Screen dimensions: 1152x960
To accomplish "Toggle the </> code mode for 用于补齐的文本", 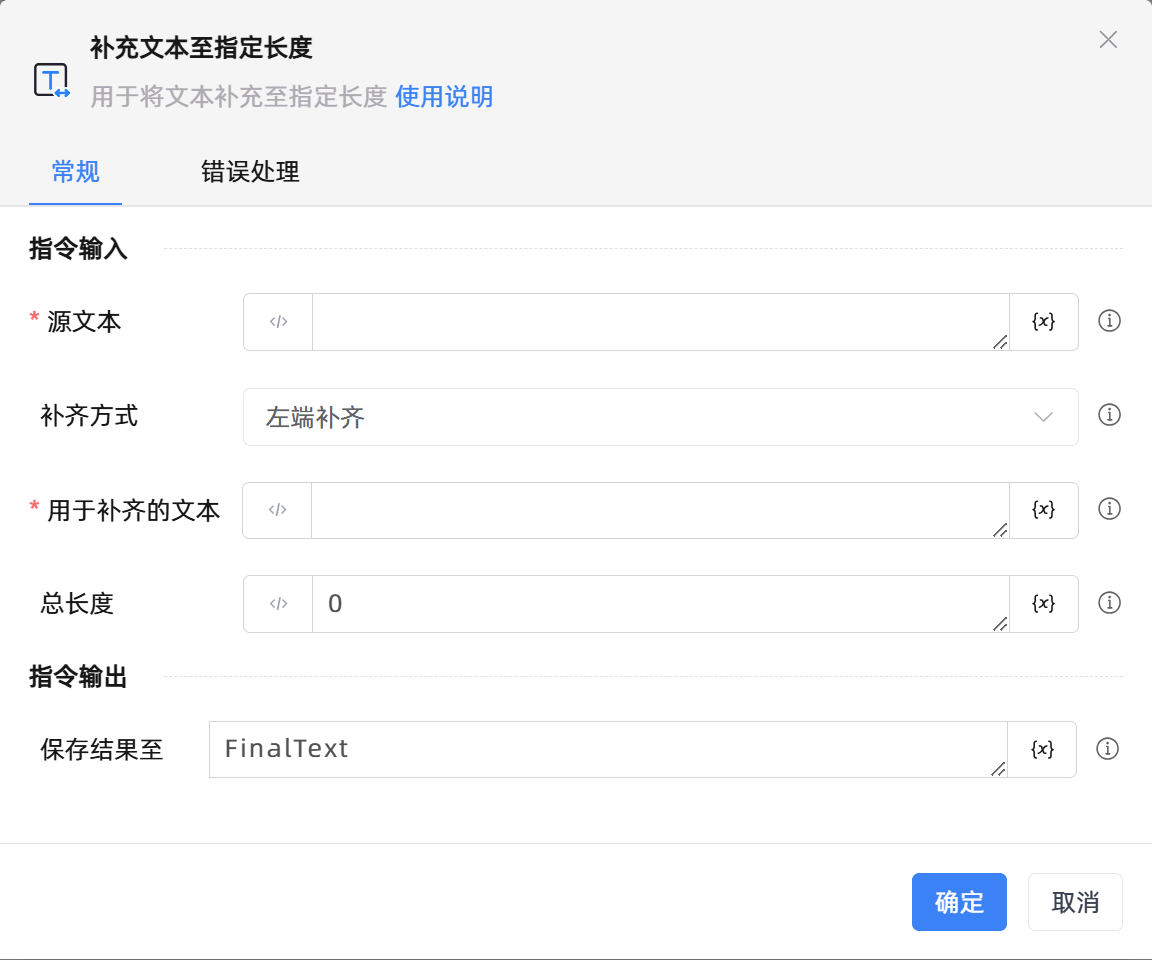I will tap(277, 510).
